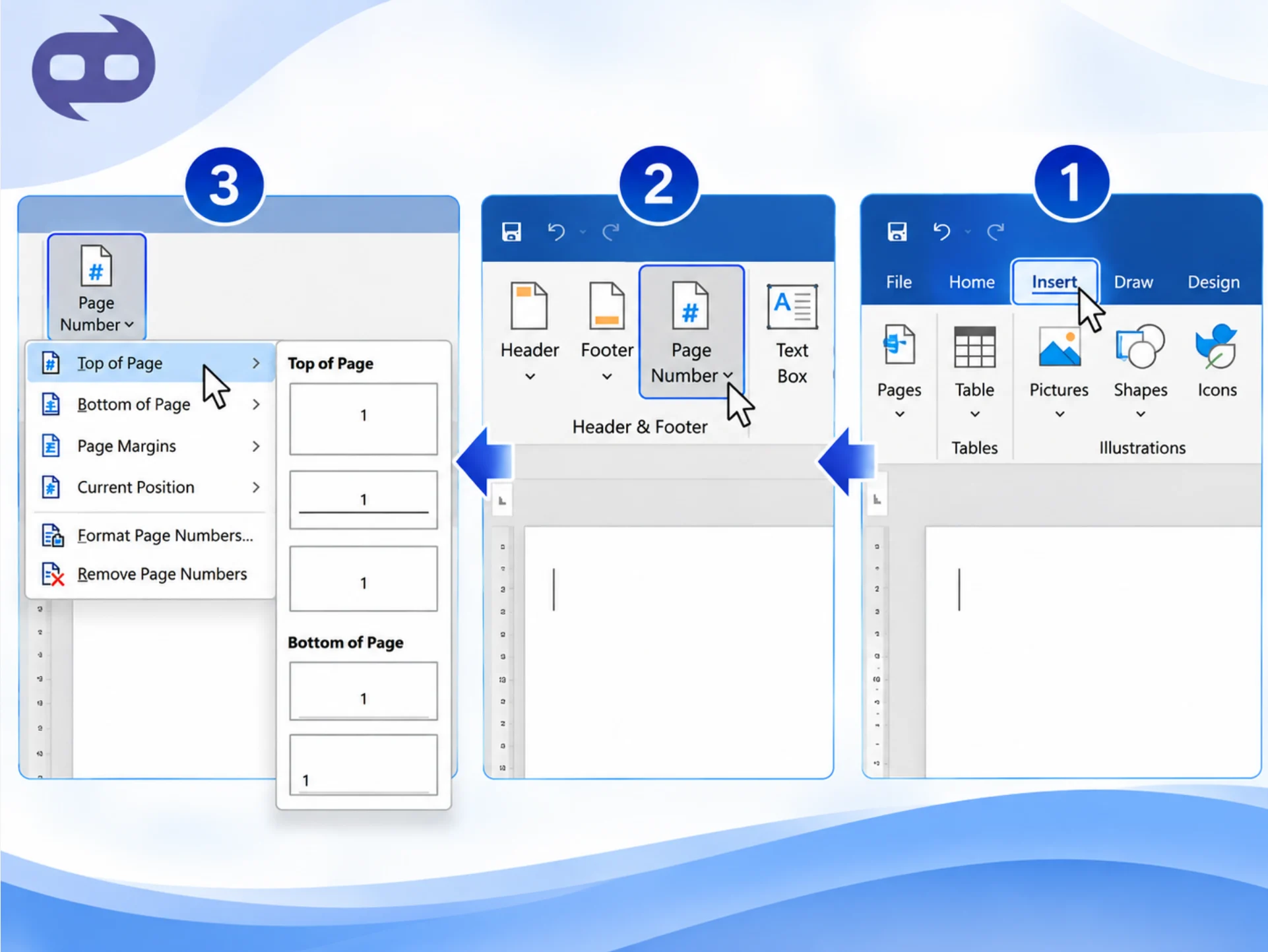Click the Table grid icon
Screen dimensions: 1268x952
point(974,347)
